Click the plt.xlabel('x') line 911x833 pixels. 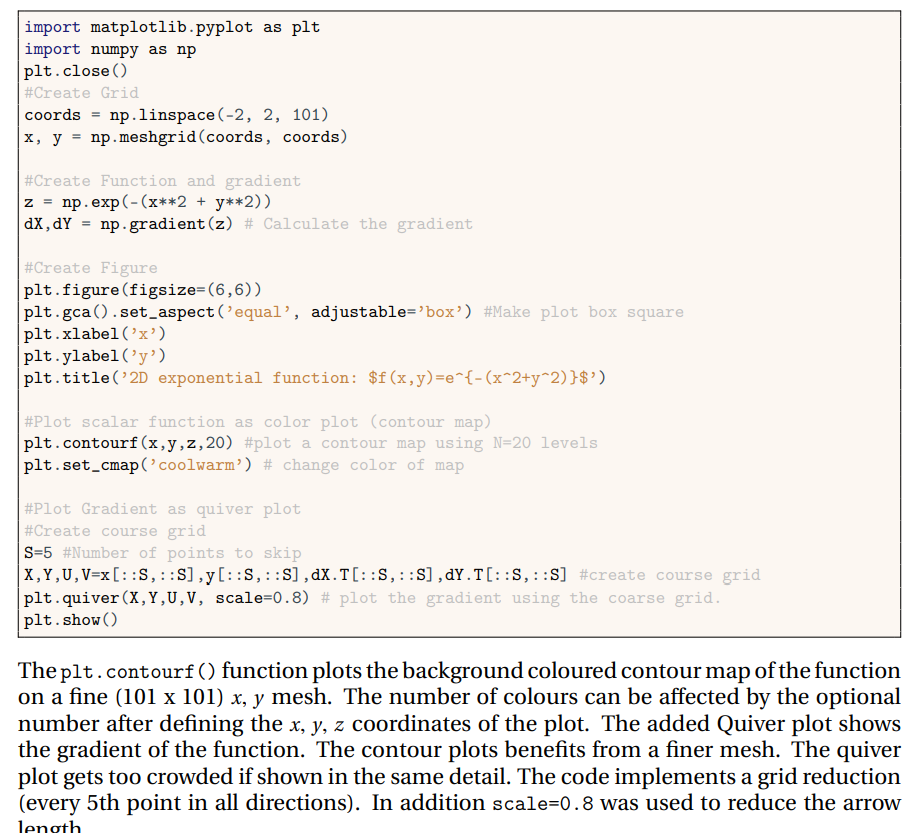click(95, 334)
